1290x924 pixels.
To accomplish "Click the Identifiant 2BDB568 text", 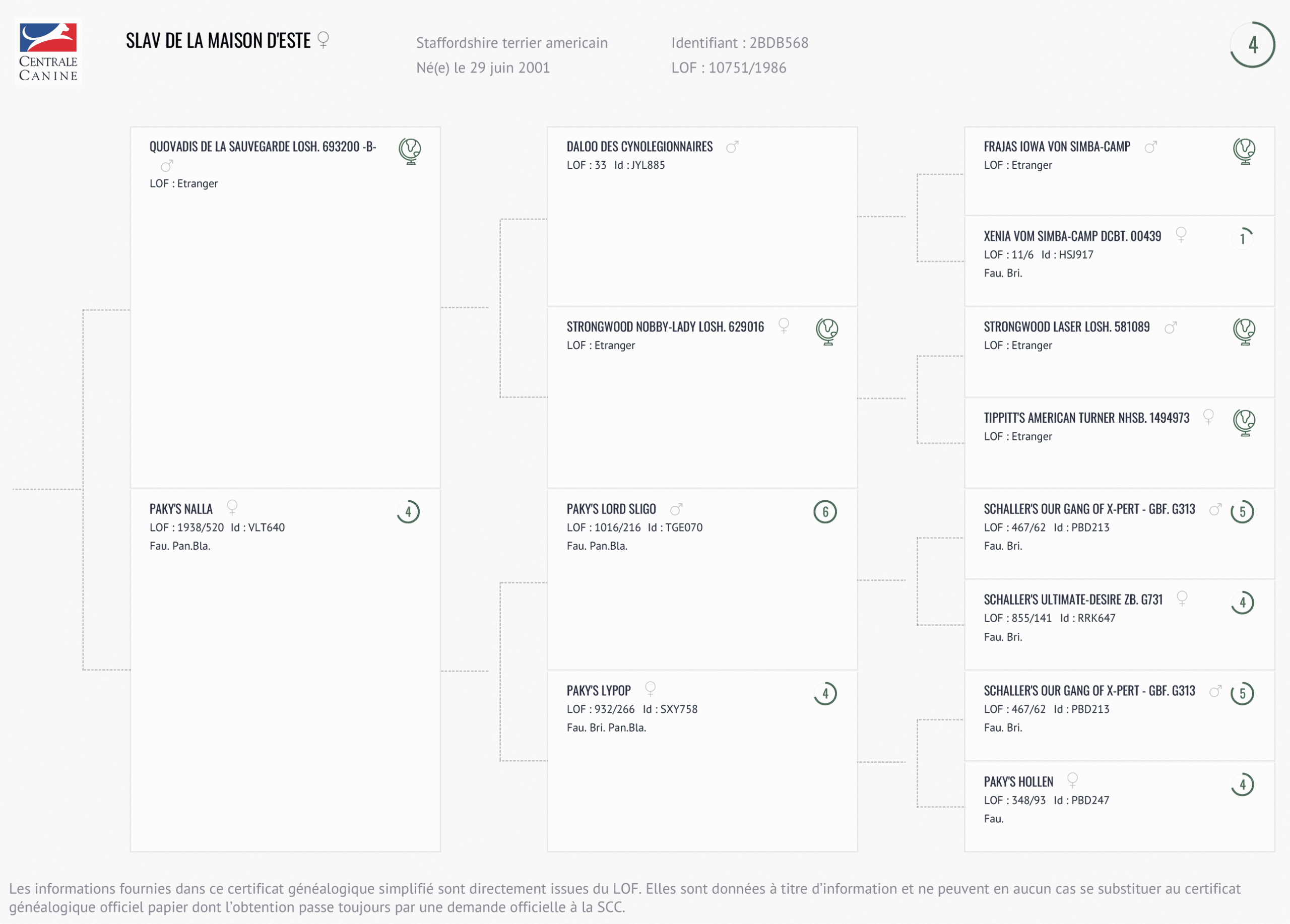I will click(x=739, y=43).
